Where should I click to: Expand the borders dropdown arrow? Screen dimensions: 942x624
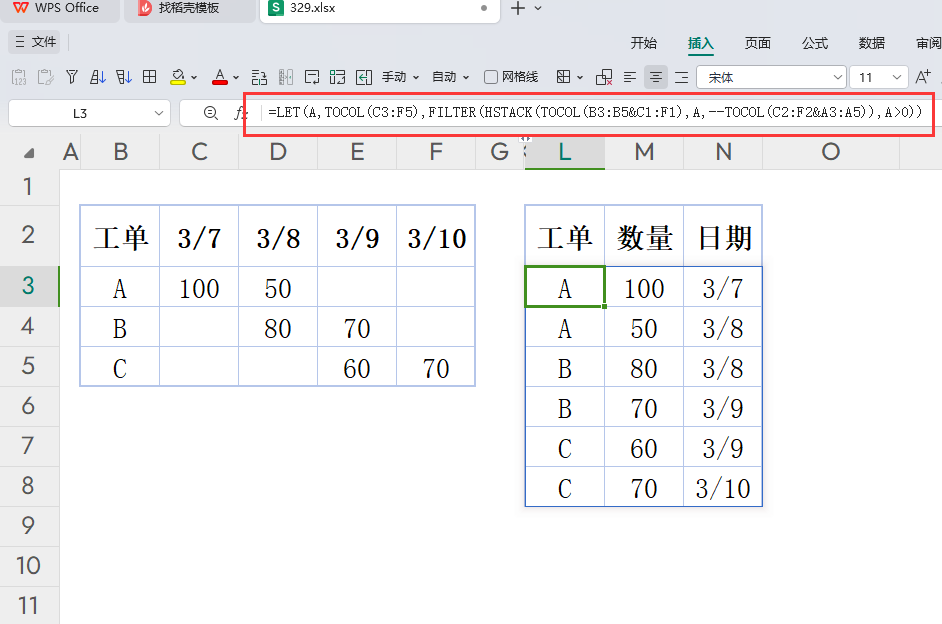pyautogui.click(x=580, y=77)
